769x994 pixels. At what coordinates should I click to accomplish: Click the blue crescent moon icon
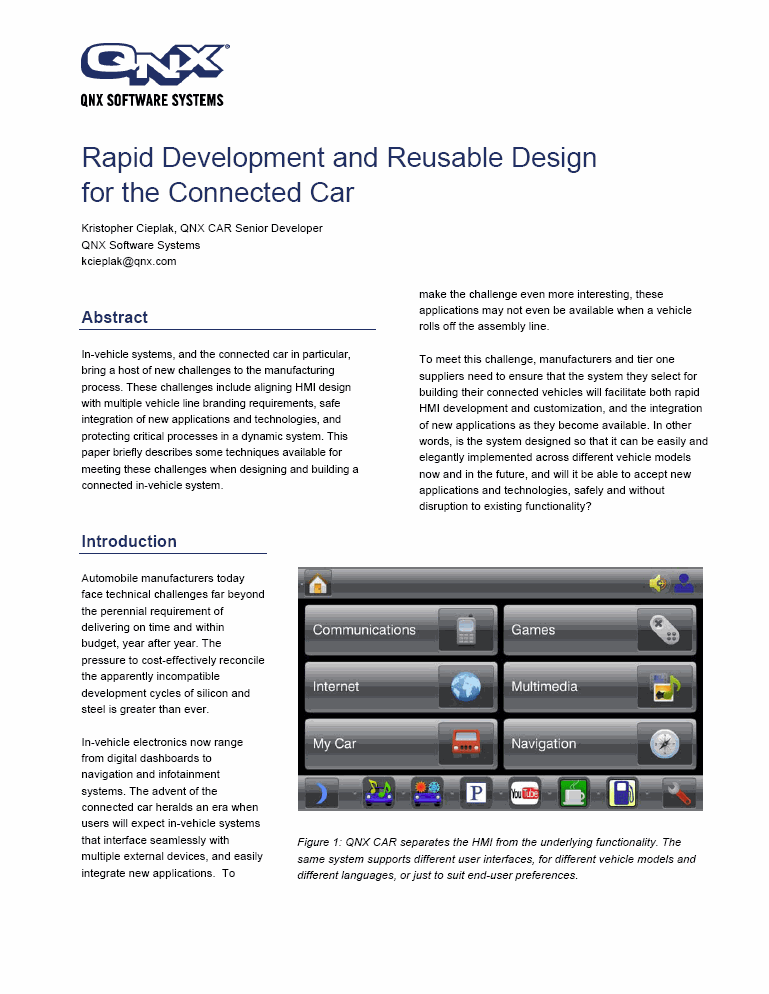click(x=322, y=793)
